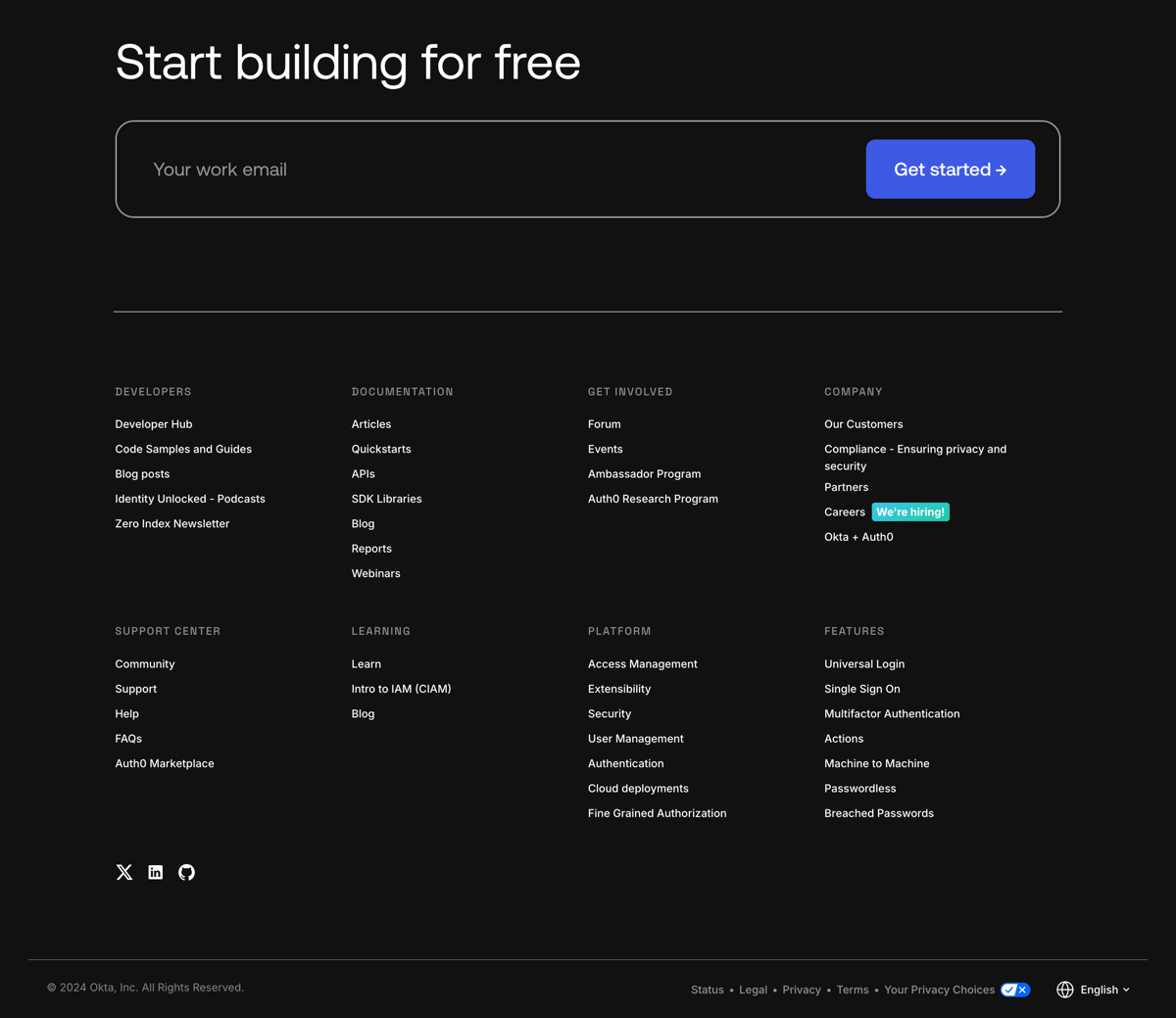The height and width of the screenshot is (1018, 1176).
Task: Open the Ambassador Program link
Action: pyautogui.click(x=644, y=473)
